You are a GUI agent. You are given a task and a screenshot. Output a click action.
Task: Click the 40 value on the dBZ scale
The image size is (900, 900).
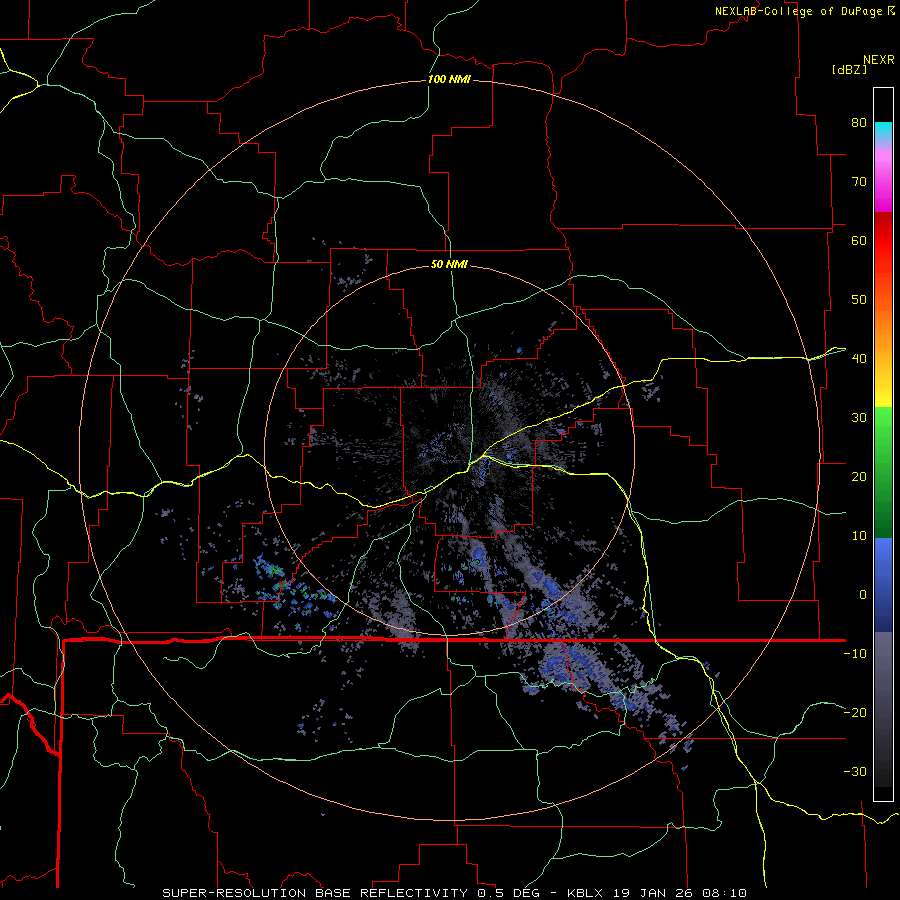pos(859,359)
